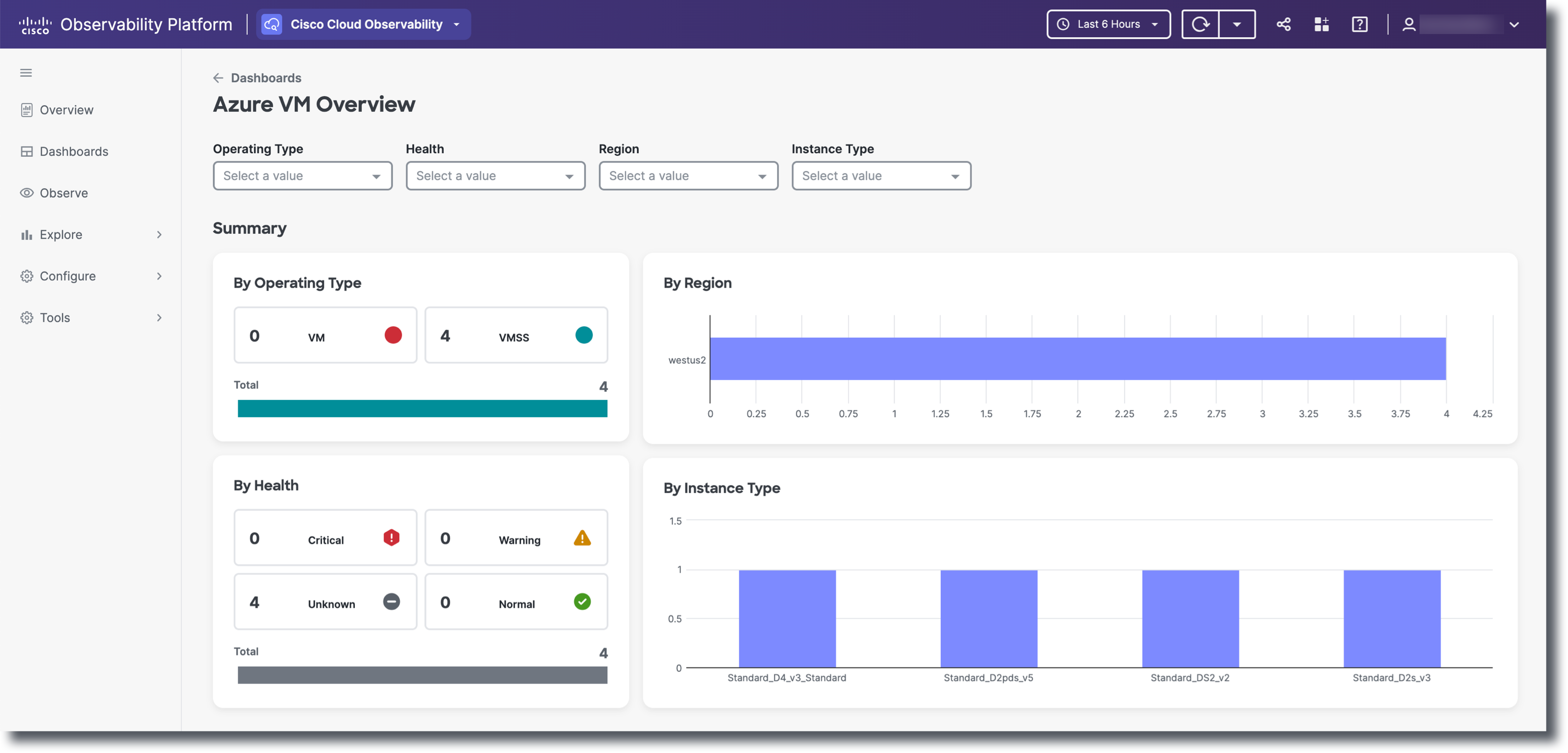Screen dimensions: 1568x753
Task: Open the help question mark icon
Action: click(x=1360, y=25)
